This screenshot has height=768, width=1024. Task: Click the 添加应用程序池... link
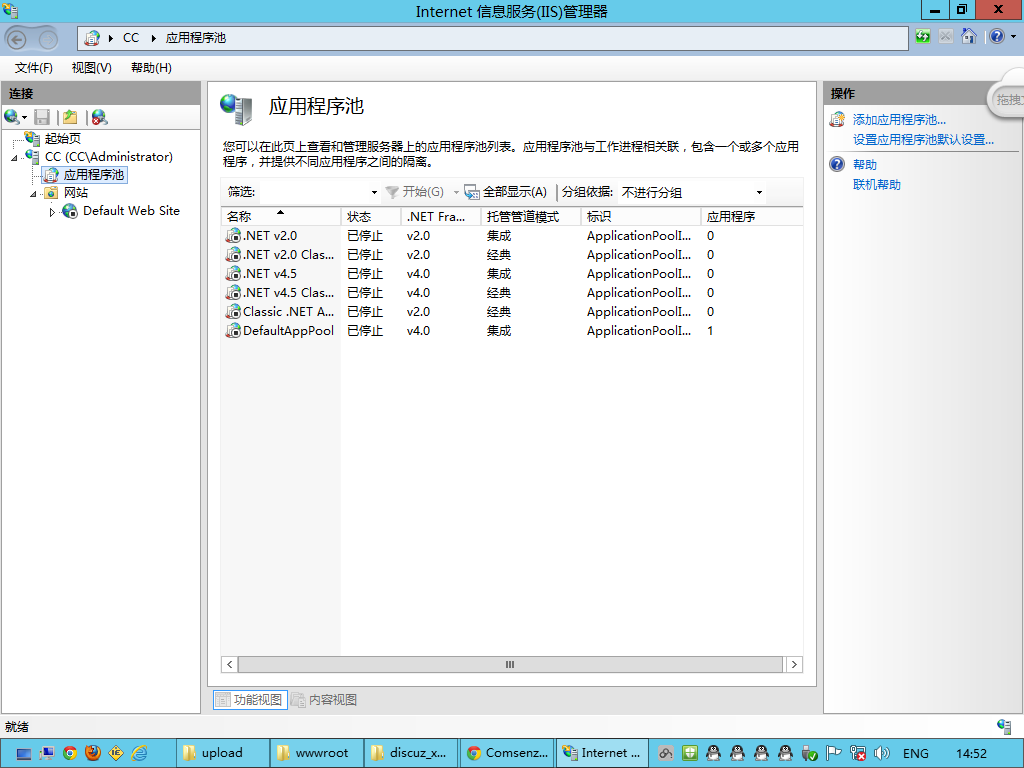point(899,120)
